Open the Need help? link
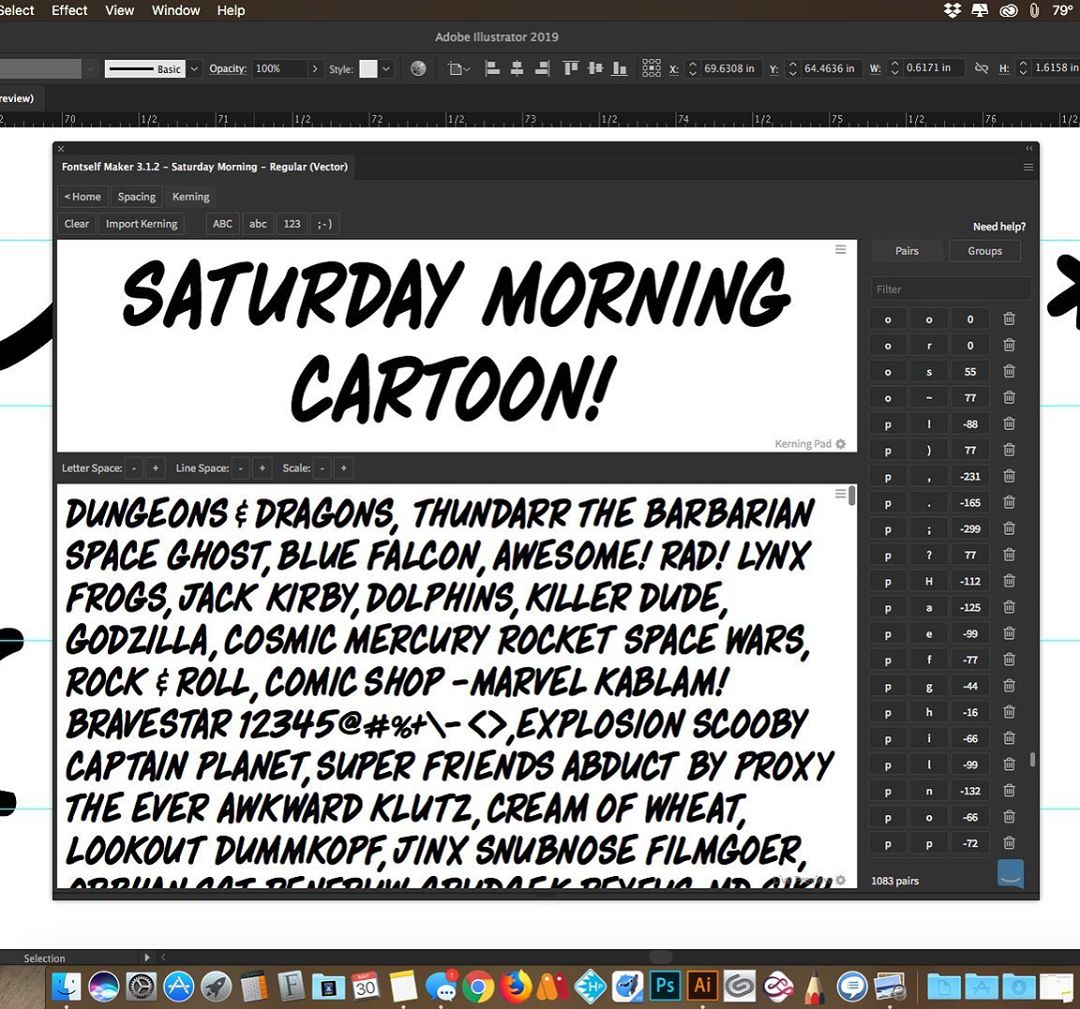 (999, 227)
